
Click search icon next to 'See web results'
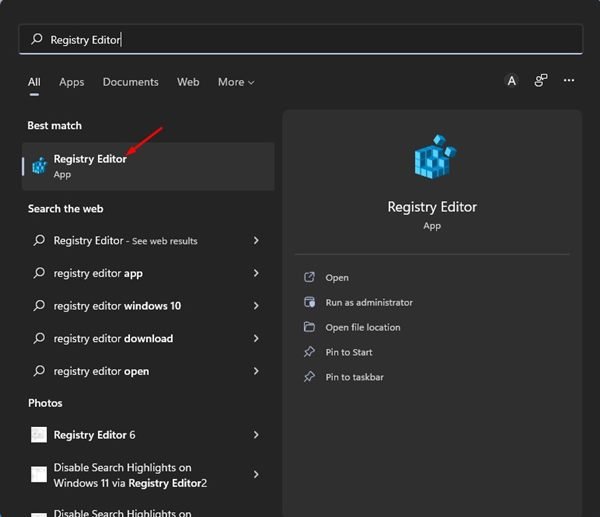pos(39,240)
